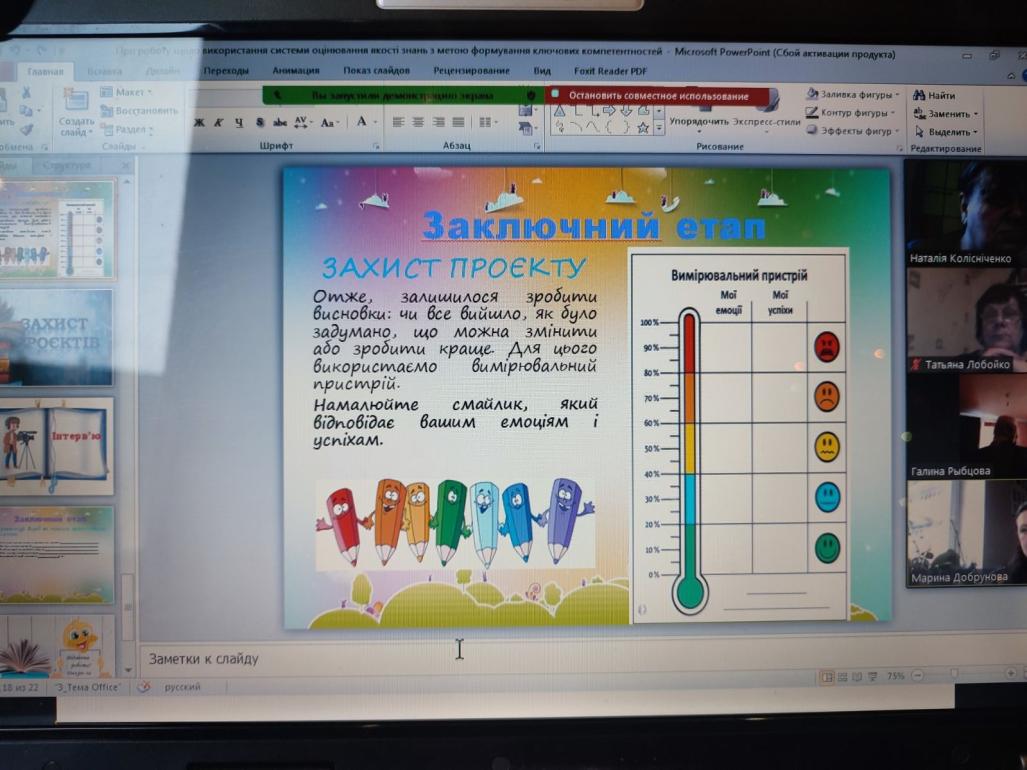Align text right
Screen dimensions: 1027x770
438,122
